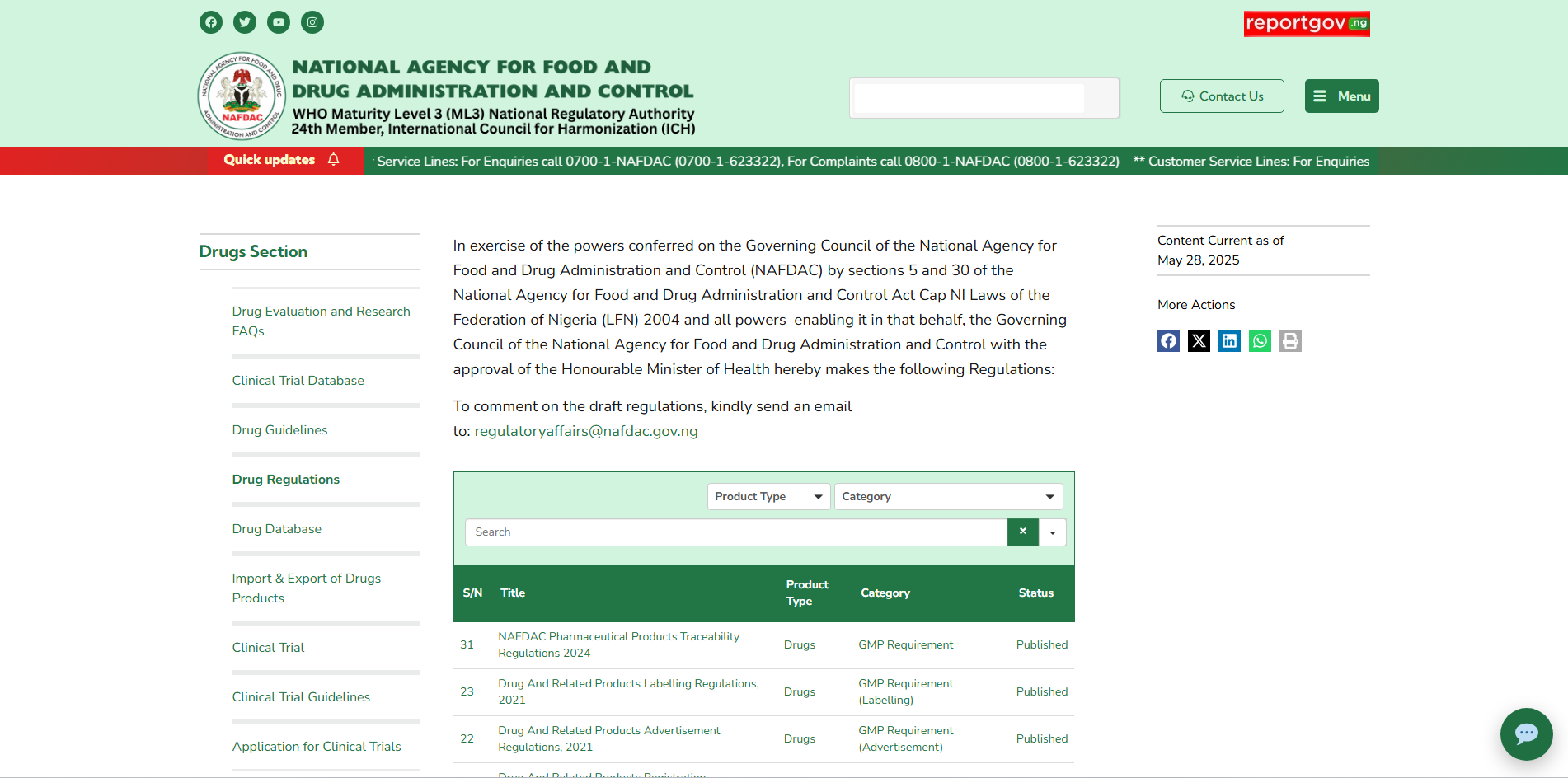Expand the Category filter dropdown
1568x778 pixels.
click(x=948, y=496)
